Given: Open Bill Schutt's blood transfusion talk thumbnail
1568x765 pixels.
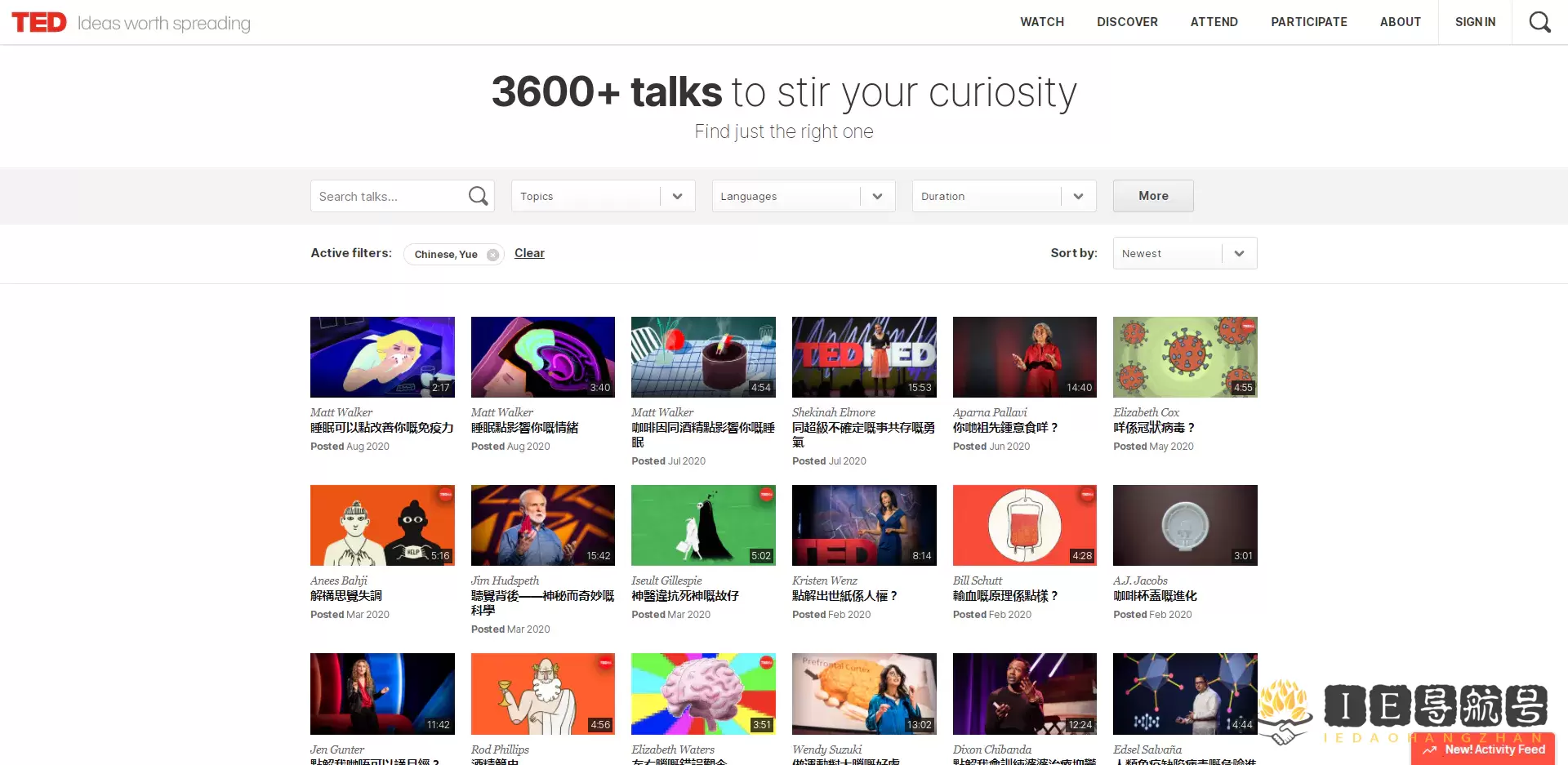Looking at the screenshot, I should click(x=1024, y=525).
